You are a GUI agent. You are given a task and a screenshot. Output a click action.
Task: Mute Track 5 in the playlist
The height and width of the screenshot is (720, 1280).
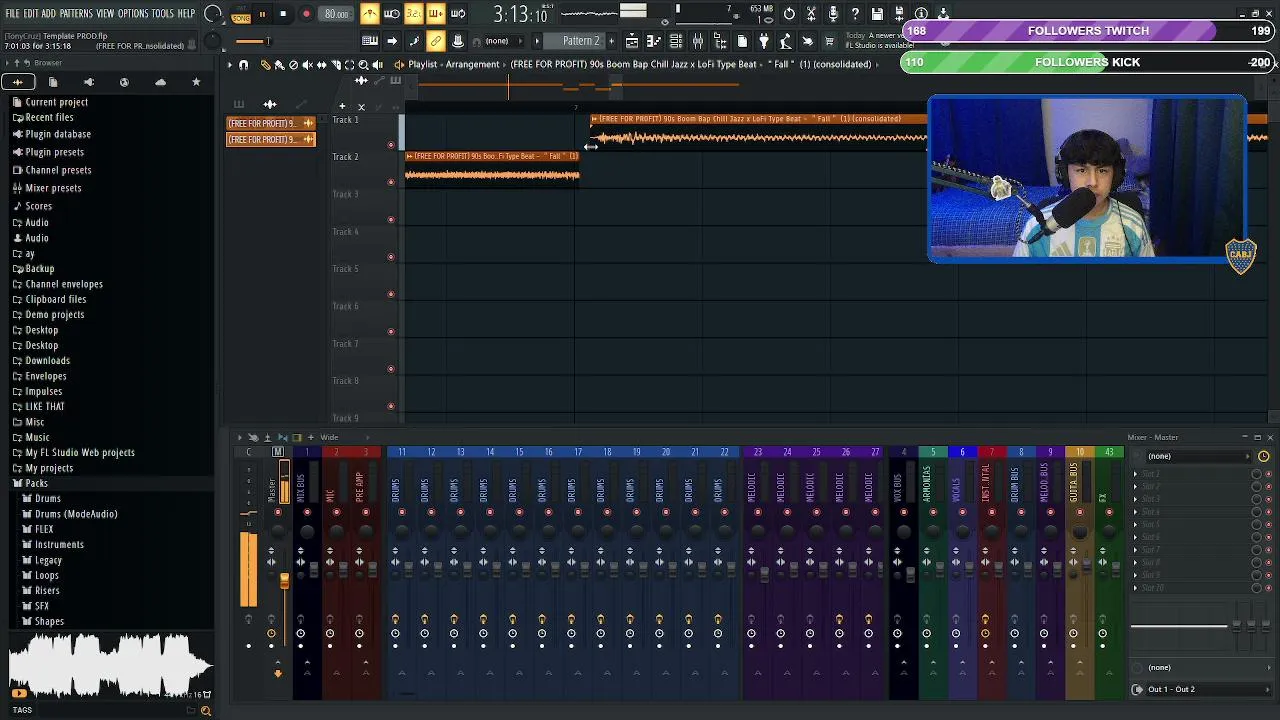point(391,294)
